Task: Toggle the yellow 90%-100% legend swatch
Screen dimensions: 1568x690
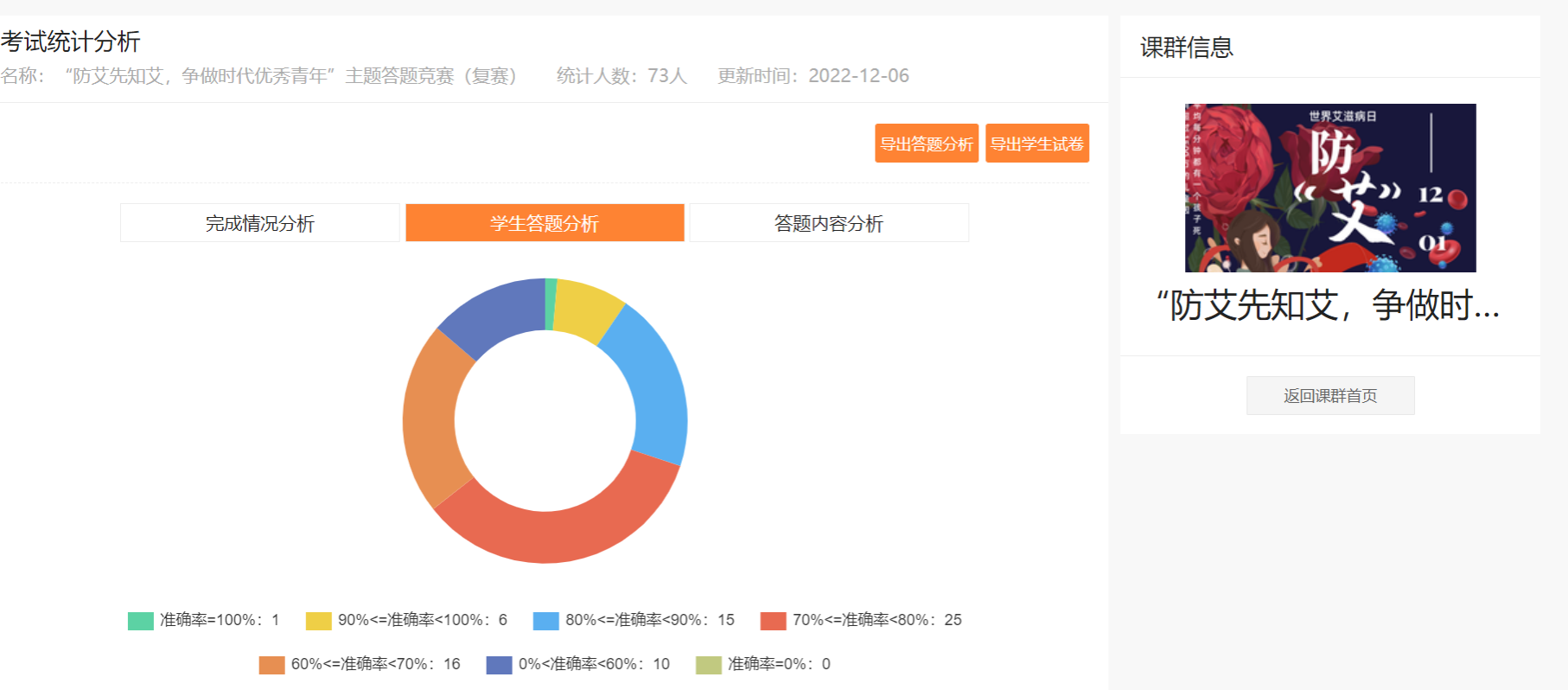Action: [318, 621]
